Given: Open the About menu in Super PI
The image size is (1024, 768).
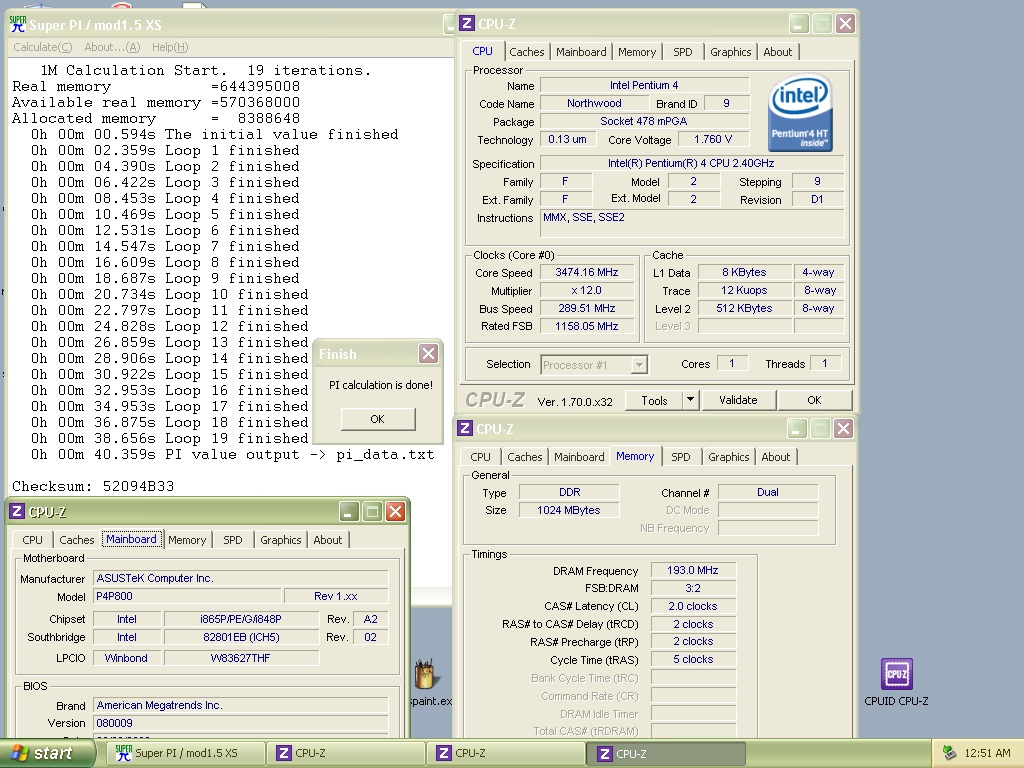Looking at the screenshot, I should click(x=112, y=47).
